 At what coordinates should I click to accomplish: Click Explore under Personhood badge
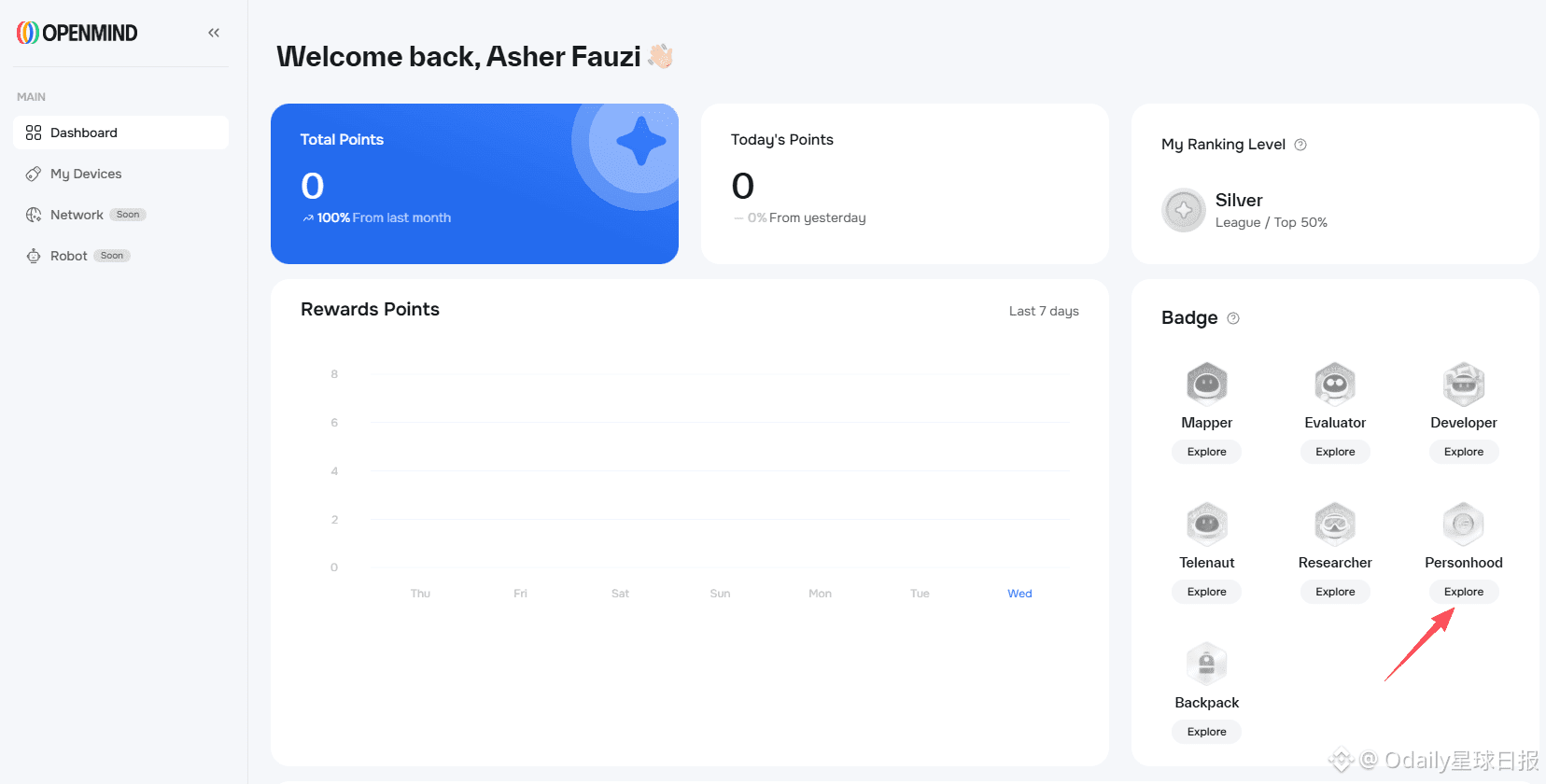[1464, 592]
